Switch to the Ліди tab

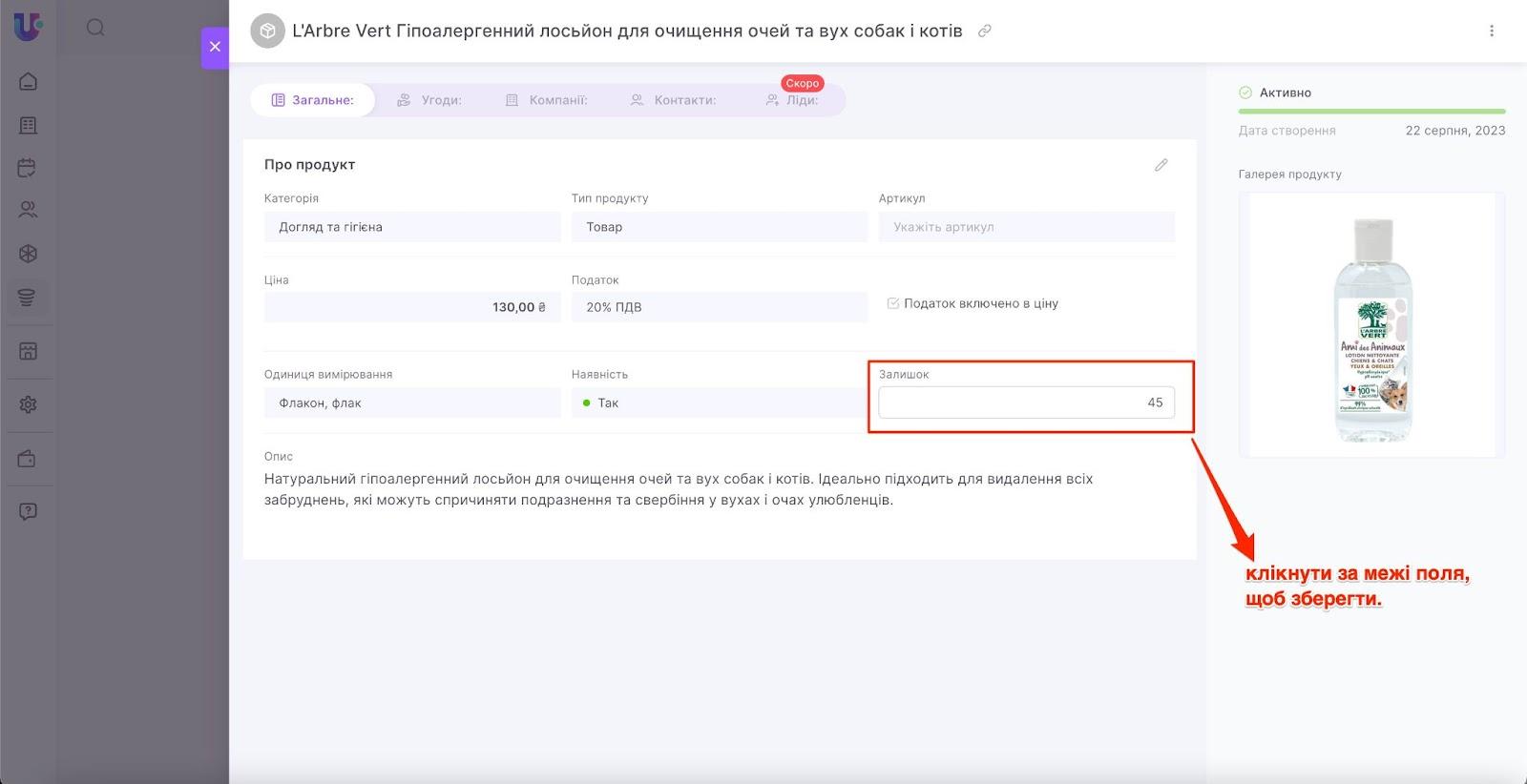point(792,100)
